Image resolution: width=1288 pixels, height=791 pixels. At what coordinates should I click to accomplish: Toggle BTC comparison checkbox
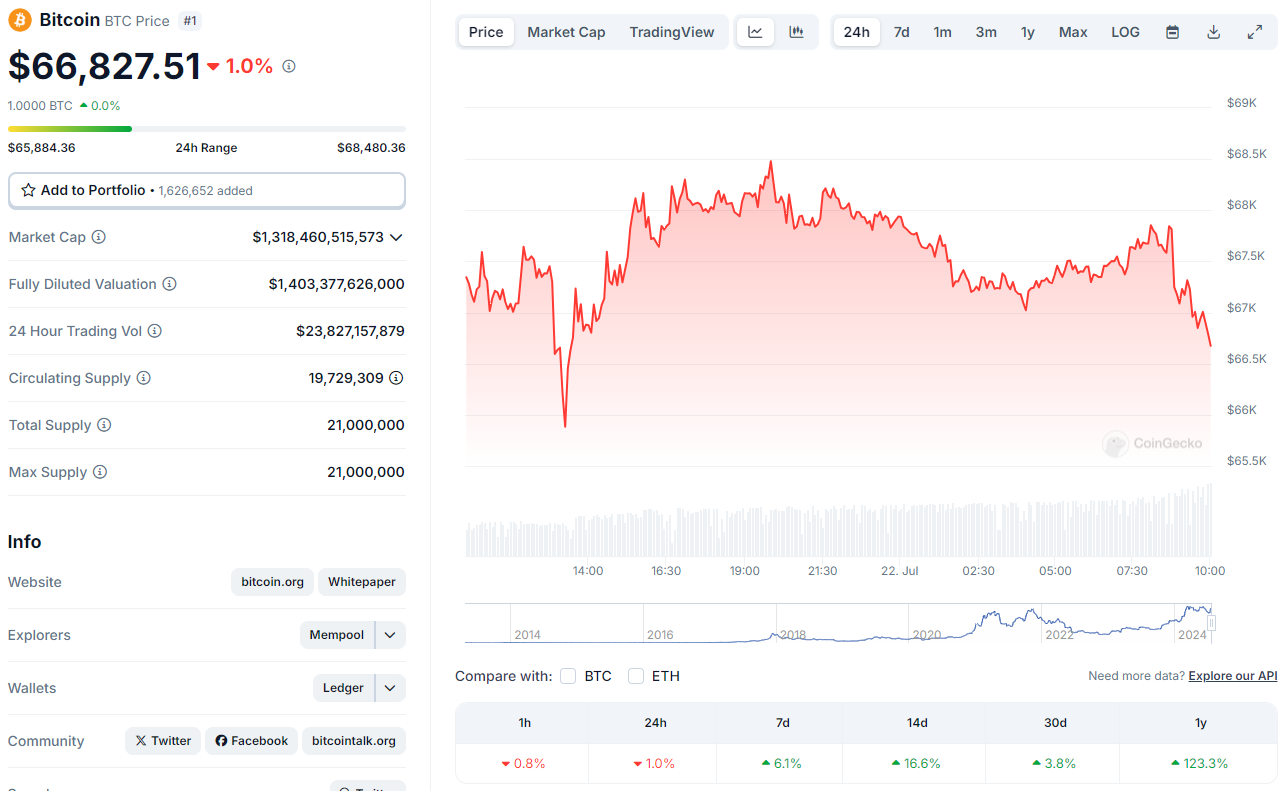click(568, 676)
